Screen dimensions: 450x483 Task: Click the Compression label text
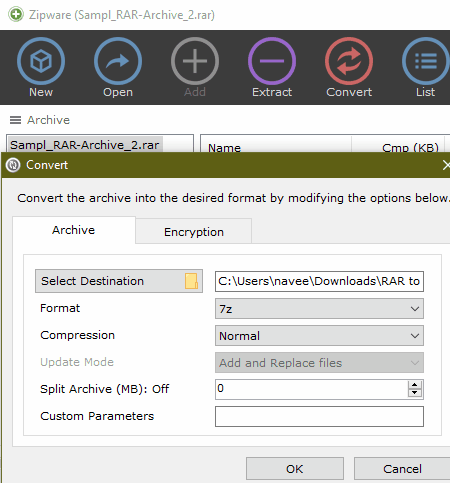pos(77,335)
